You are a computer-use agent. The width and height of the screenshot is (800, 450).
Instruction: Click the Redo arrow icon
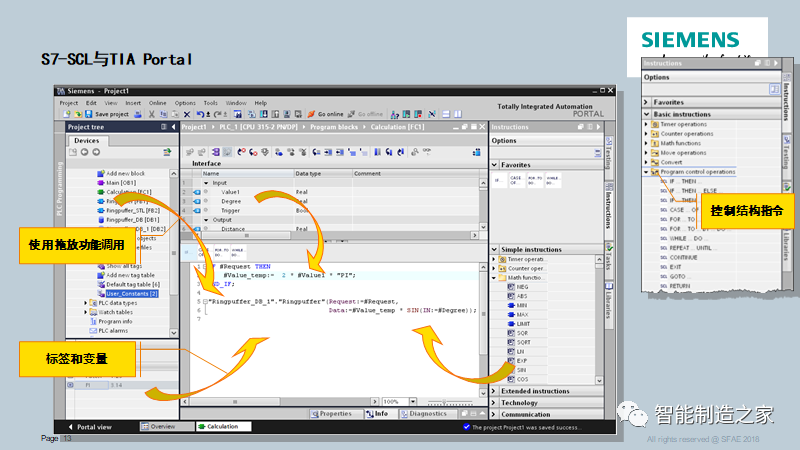[x=218, y=114]
